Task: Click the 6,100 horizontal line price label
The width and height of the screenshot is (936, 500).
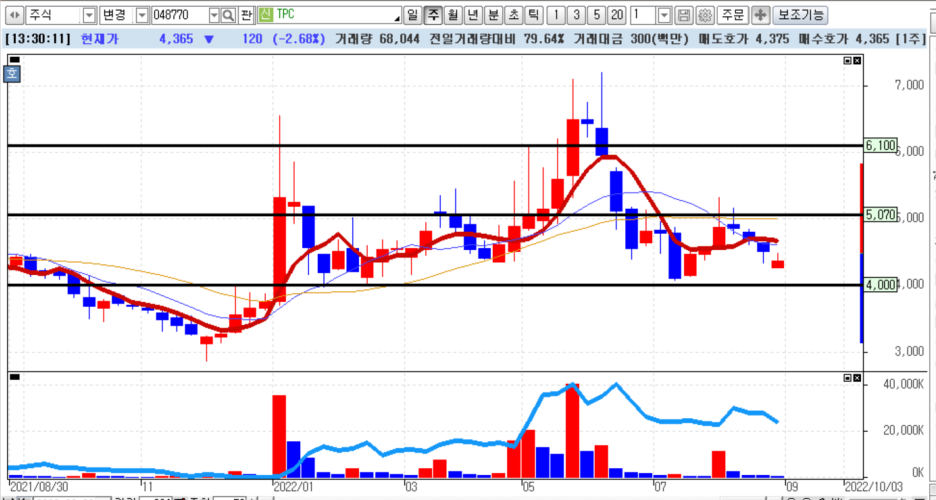Action: [880, 145]
